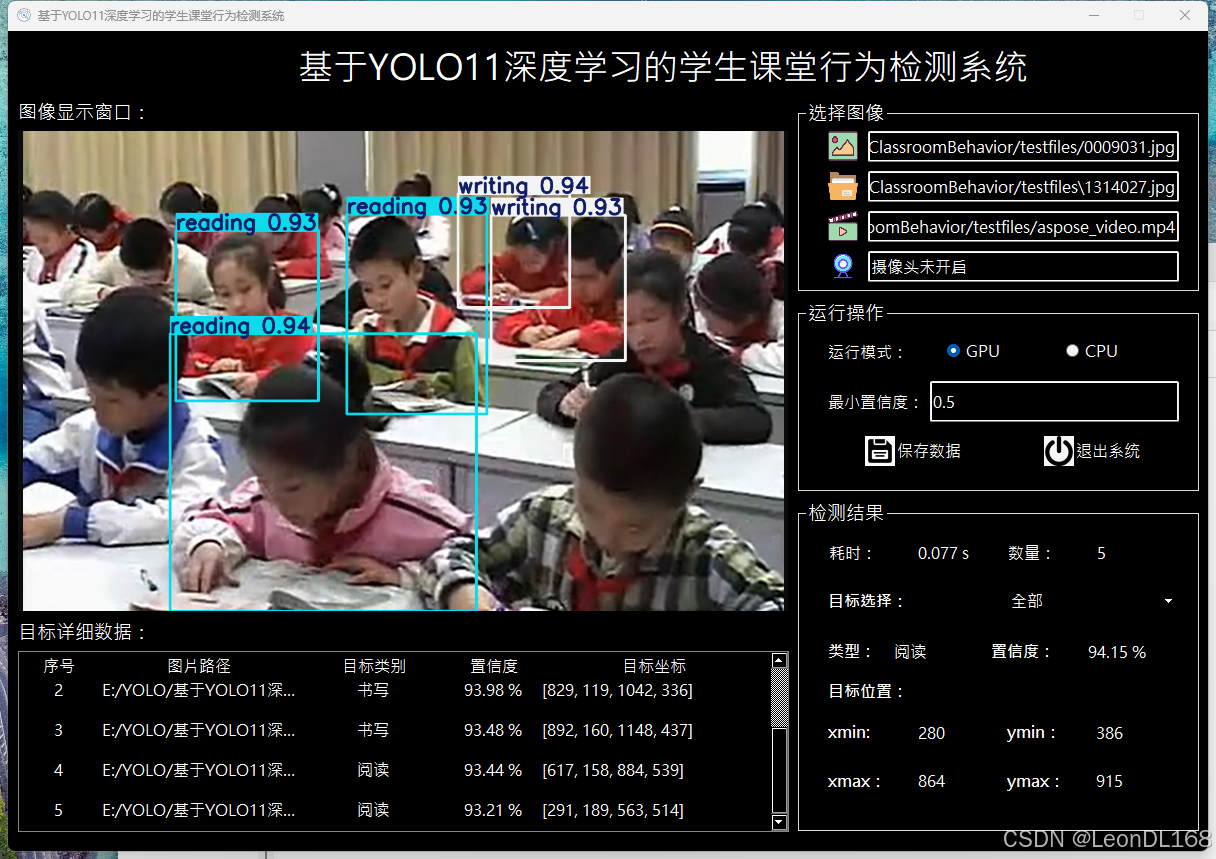Click the scrollbar down arrow in the data table
This screenshot has height=859, width=1216.
[x=779, y=822]
